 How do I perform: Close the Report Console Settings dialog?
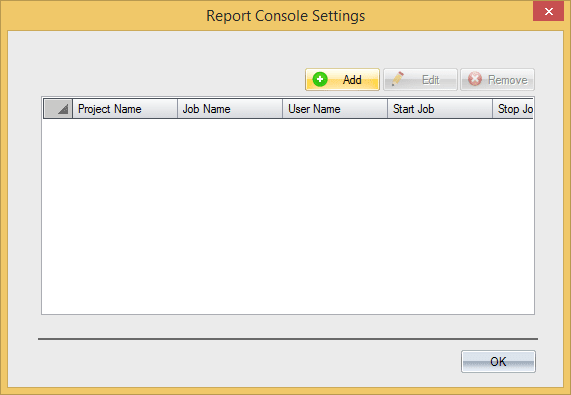(x=548, y=11)
